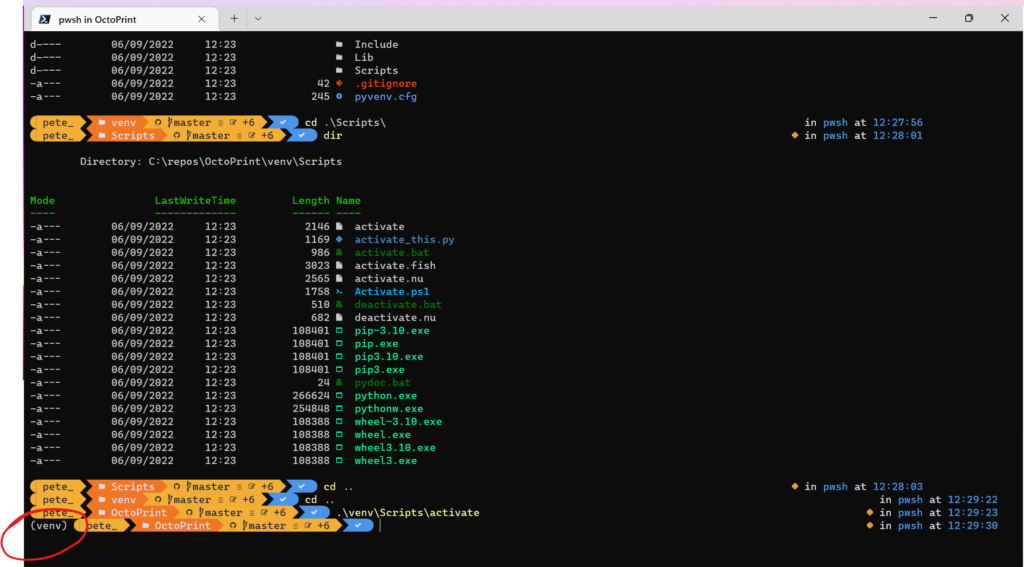Viewport: 1024px width, 567px height.
Task: Click the 12:29:30 timestamp on the right
Action: click(972, 526)
